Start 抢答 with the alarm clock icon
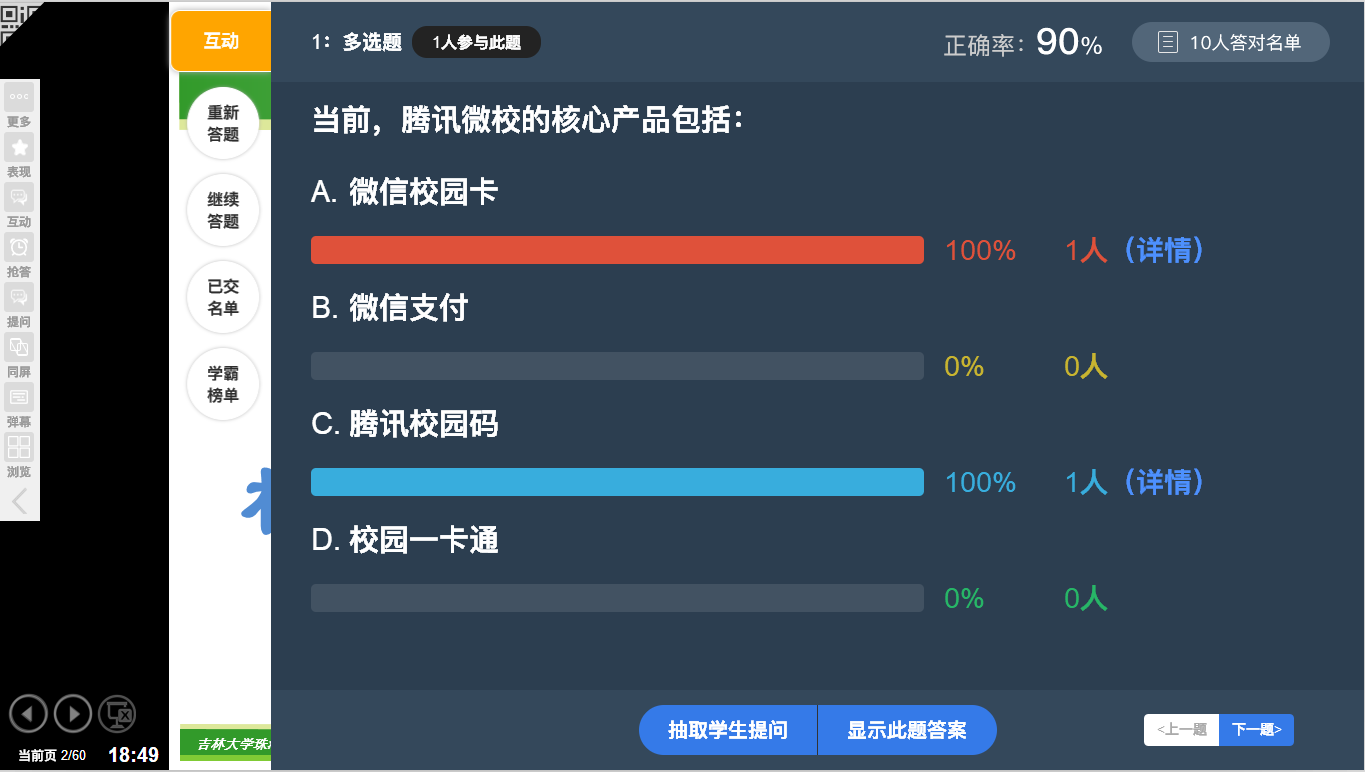This screenshot has width=1365, height=772. [x=19, y=247]
